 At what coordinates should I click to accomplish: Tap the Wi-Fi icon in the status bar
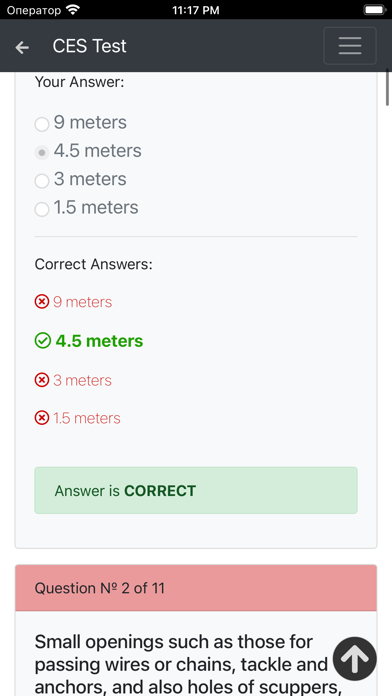pyautogui.click(x=72, y=10)
